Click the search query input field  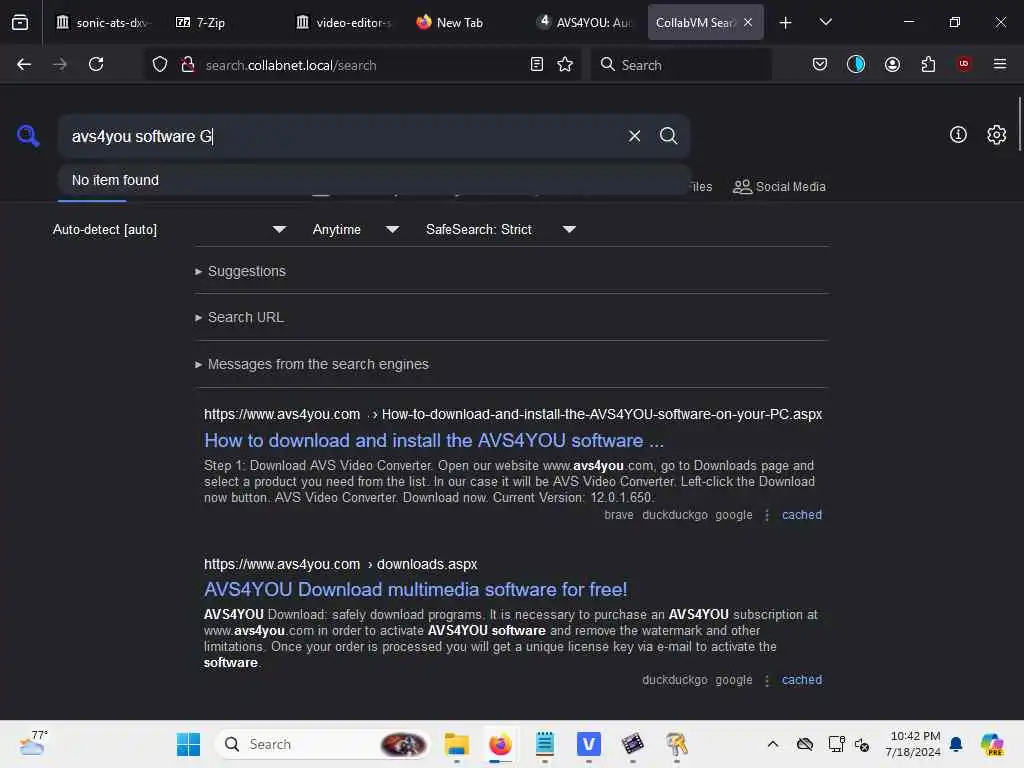(x=343, y=136)
